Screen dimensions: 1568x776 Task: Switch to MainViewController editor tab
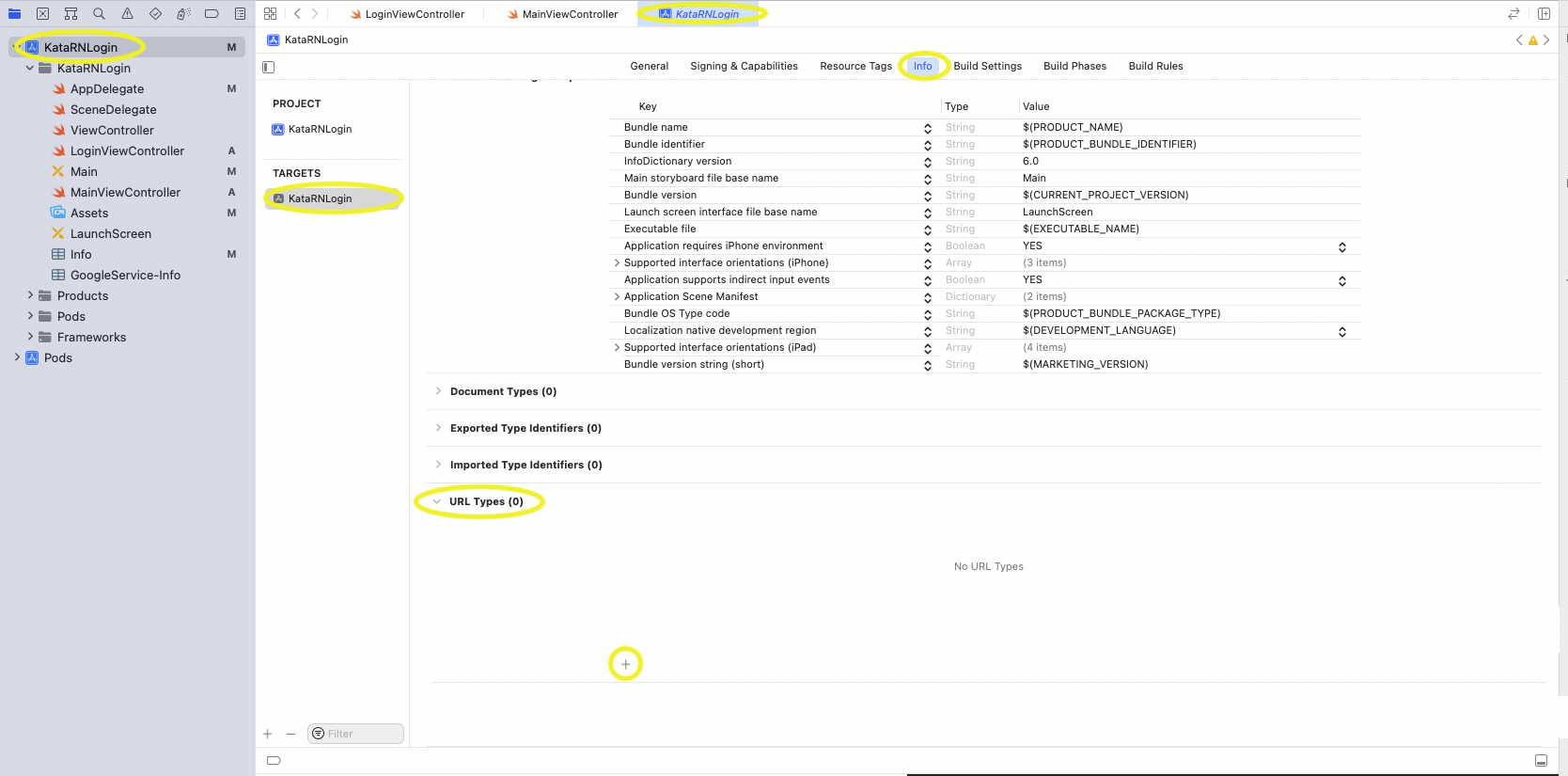pyautogui.click(x=562, y=14)
